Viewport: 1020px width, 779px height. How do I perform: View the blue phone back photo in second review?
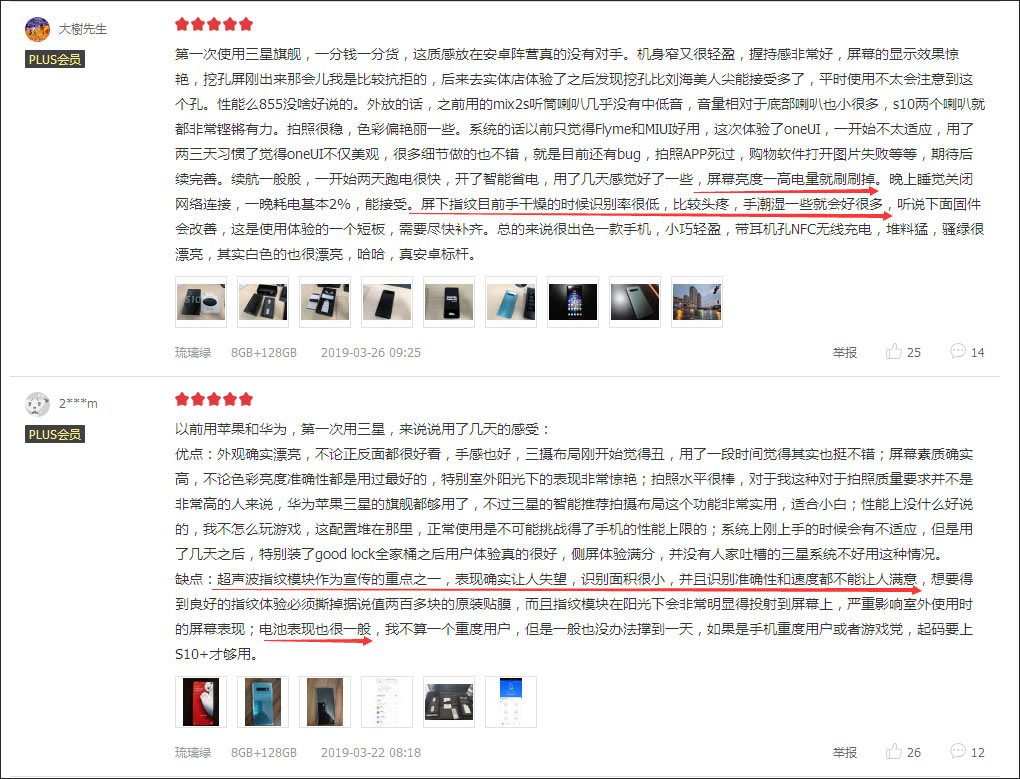coord(263,702)
